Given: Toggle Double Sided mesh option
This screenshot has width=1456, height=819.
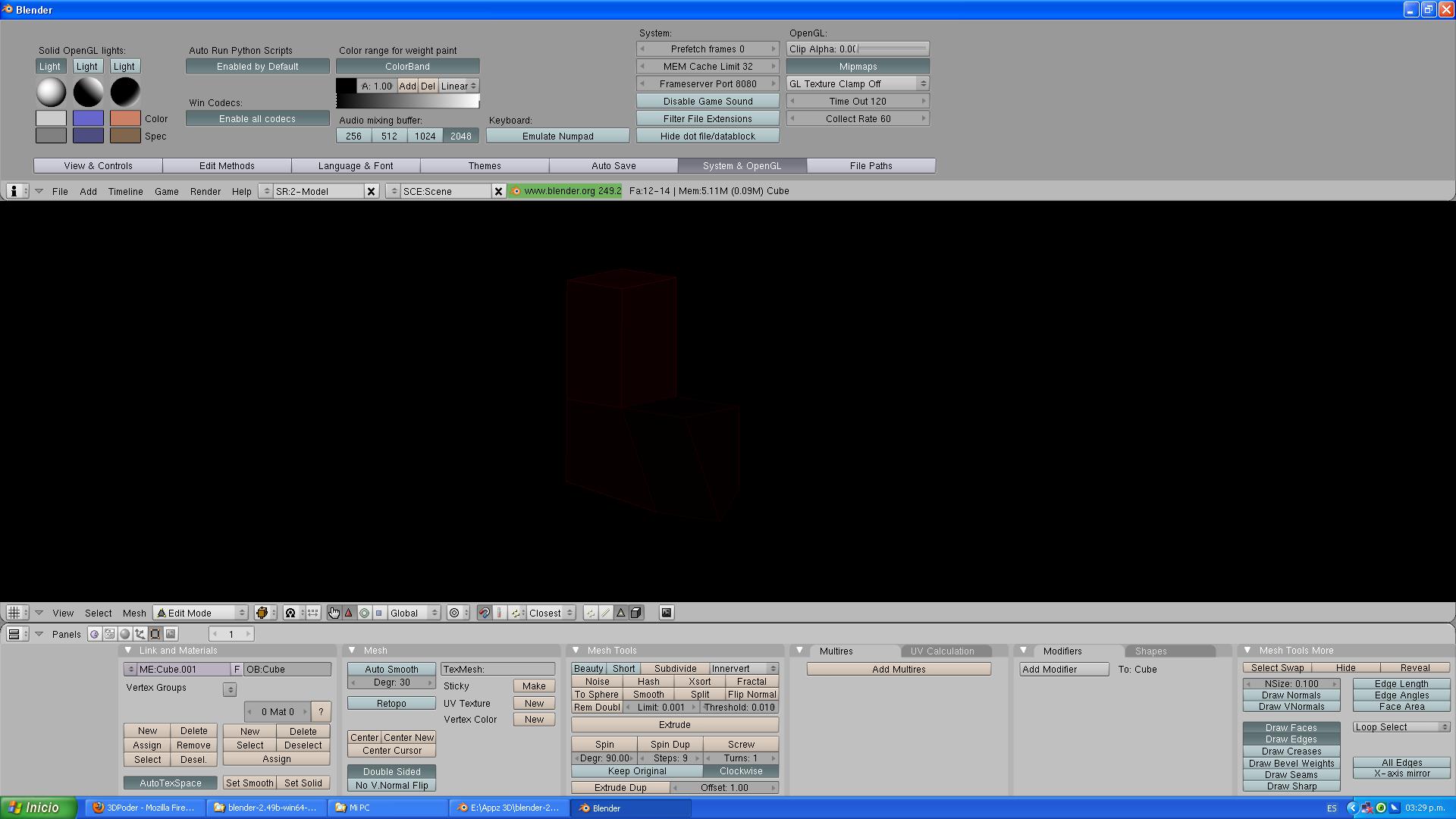Looking at the screenshot, I should coord(391,771).
